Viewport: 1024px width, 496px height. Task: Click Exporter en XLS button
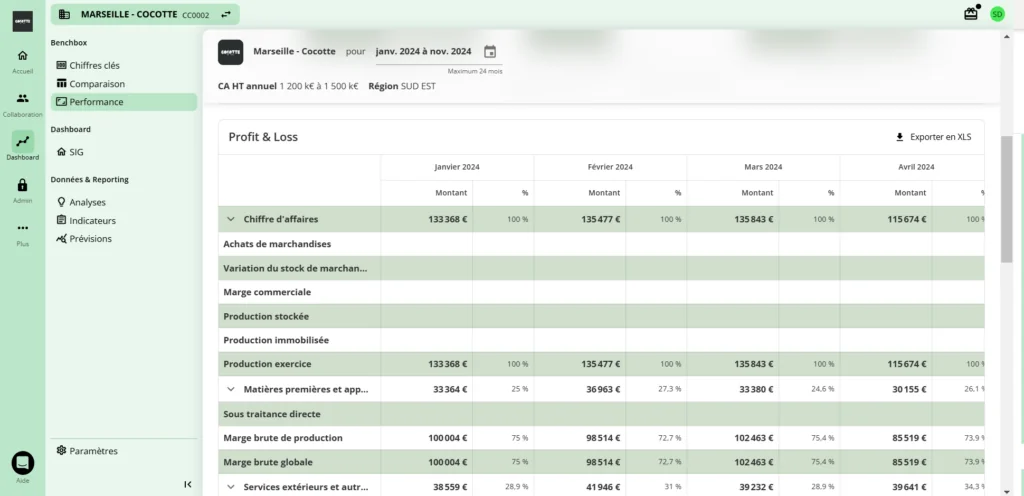pyautogui.click(x=933, y=137)
